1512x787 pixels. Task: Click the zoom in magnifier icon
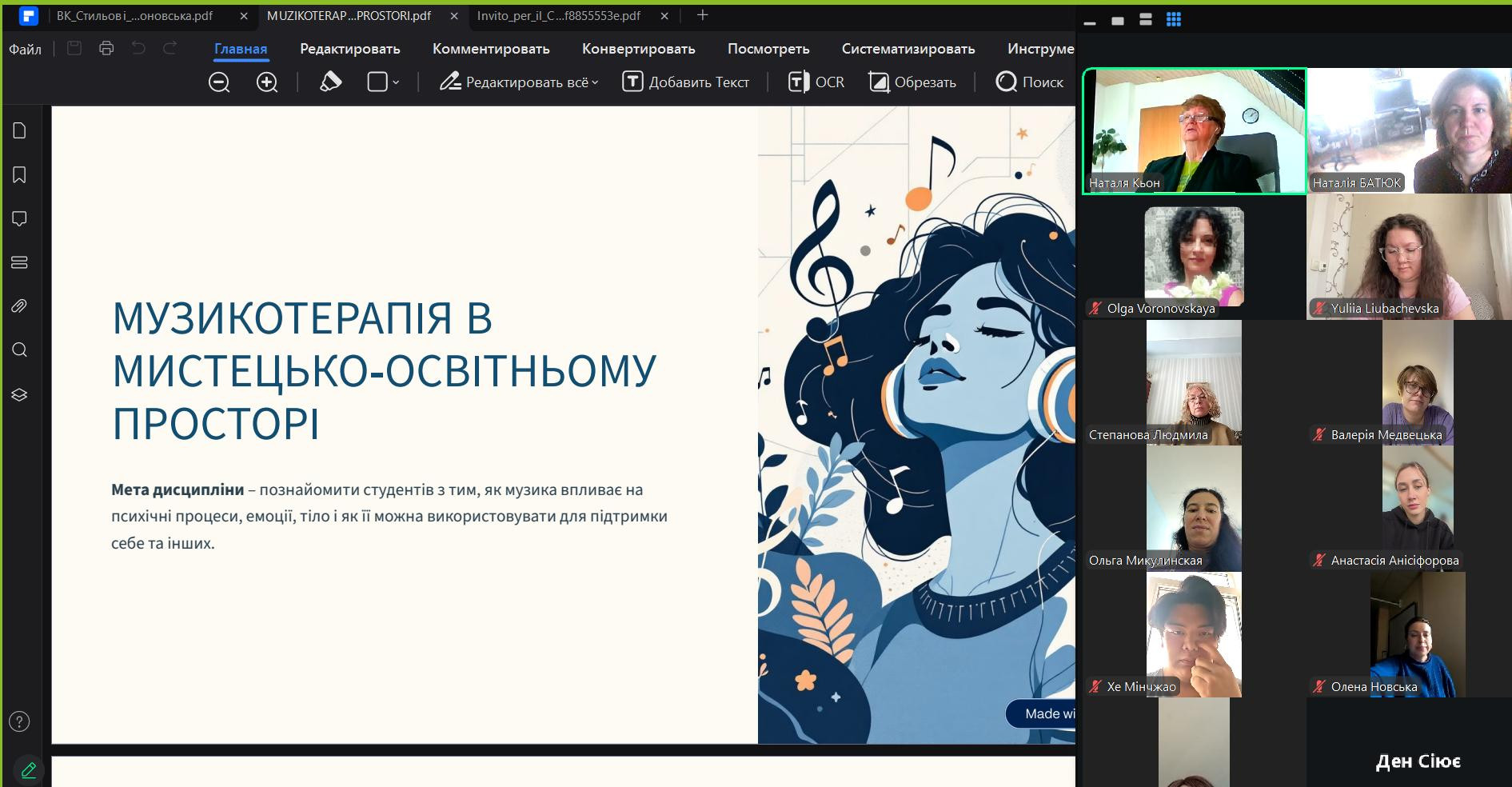pyautogui.click(x=267, y=82)
